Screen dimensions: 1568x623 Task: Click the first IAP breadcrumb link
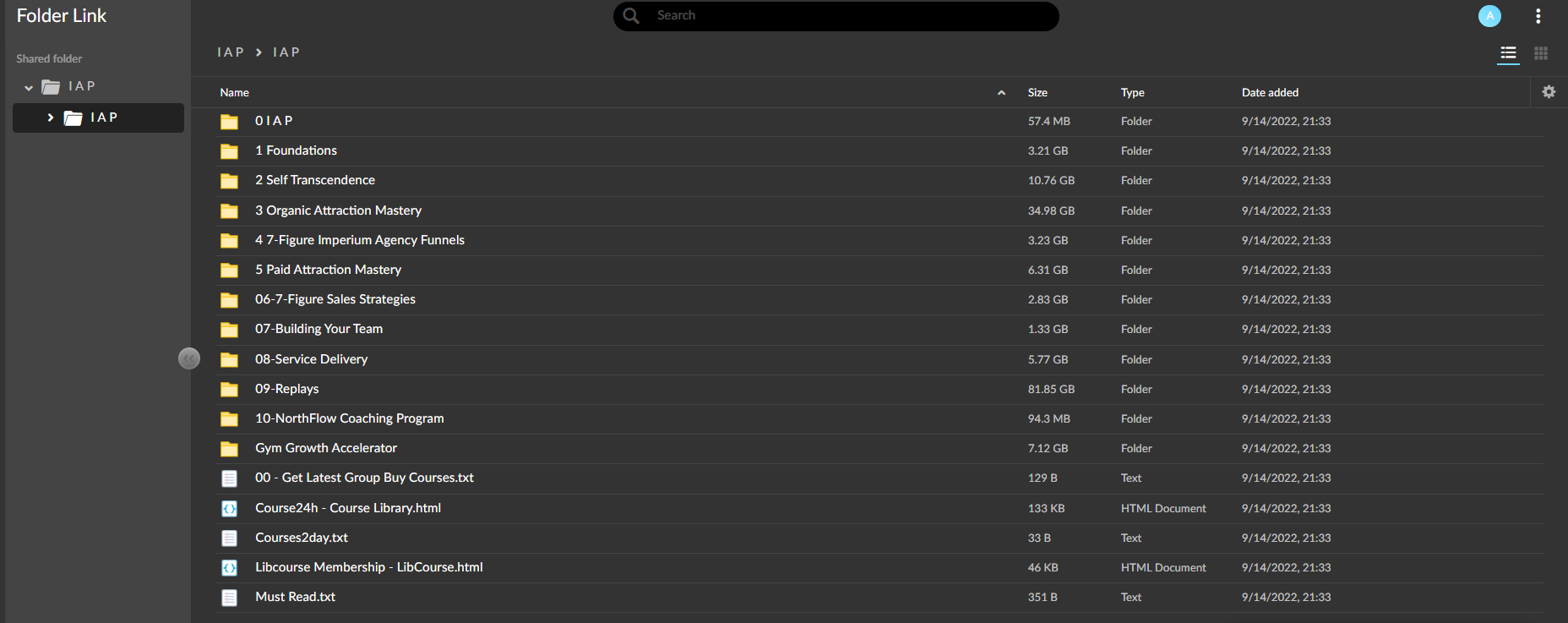click(x=231, y=52)
